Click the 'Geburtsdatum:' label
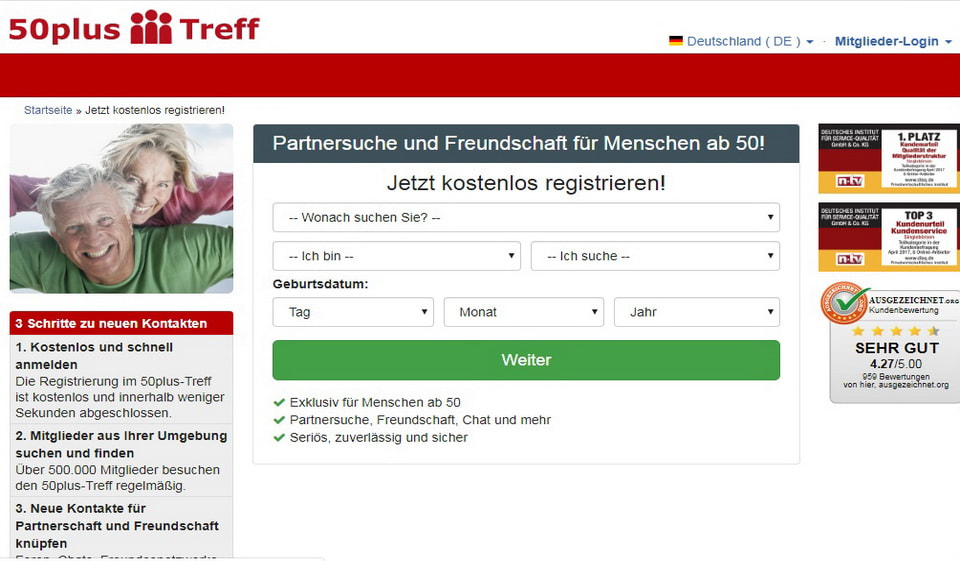Screen dimensions: 960x561 click(x=320, y=284)
